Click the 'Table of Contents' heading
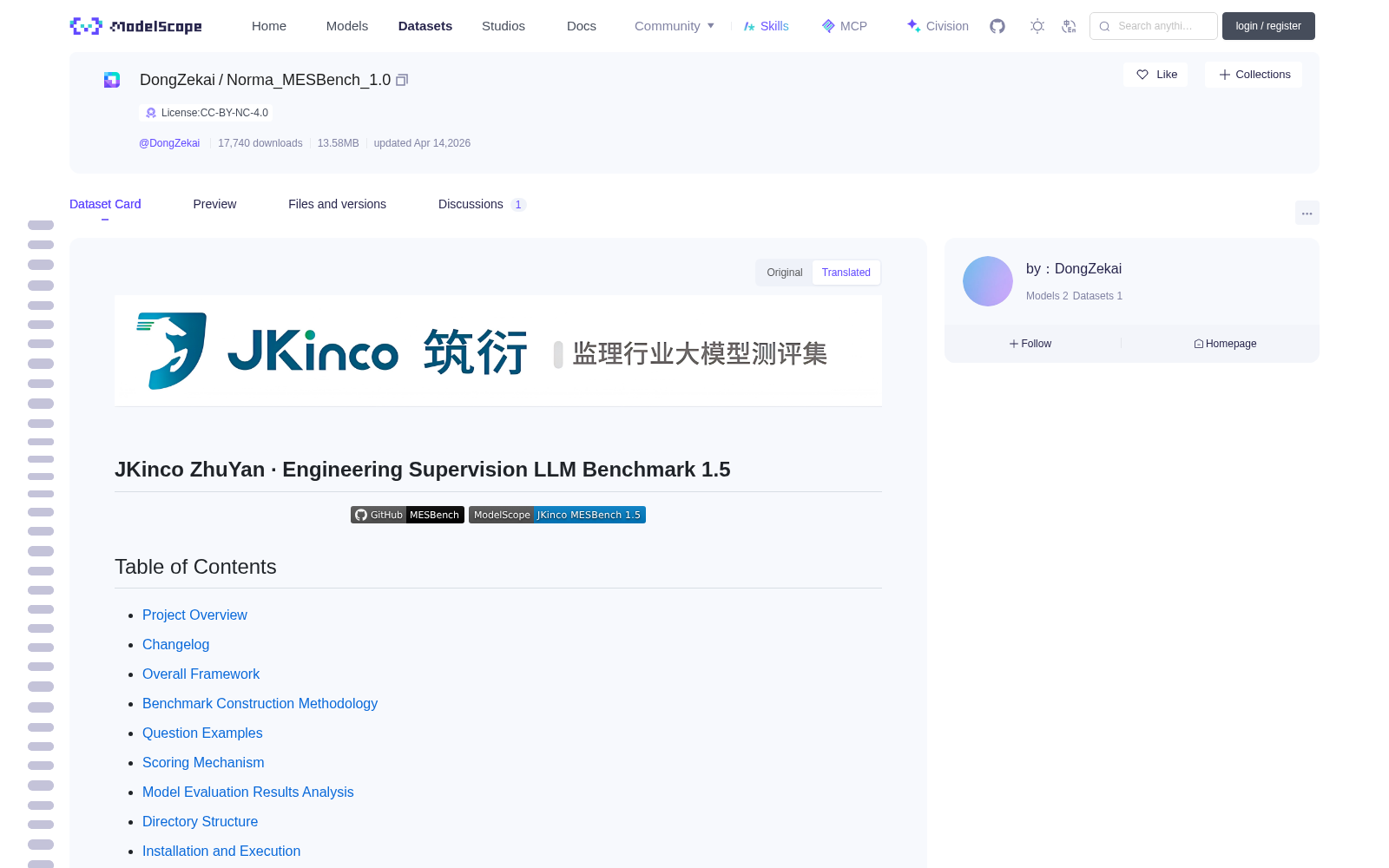Image resolution: width=1389 pixels, height=868 pixels. [195, 567]
